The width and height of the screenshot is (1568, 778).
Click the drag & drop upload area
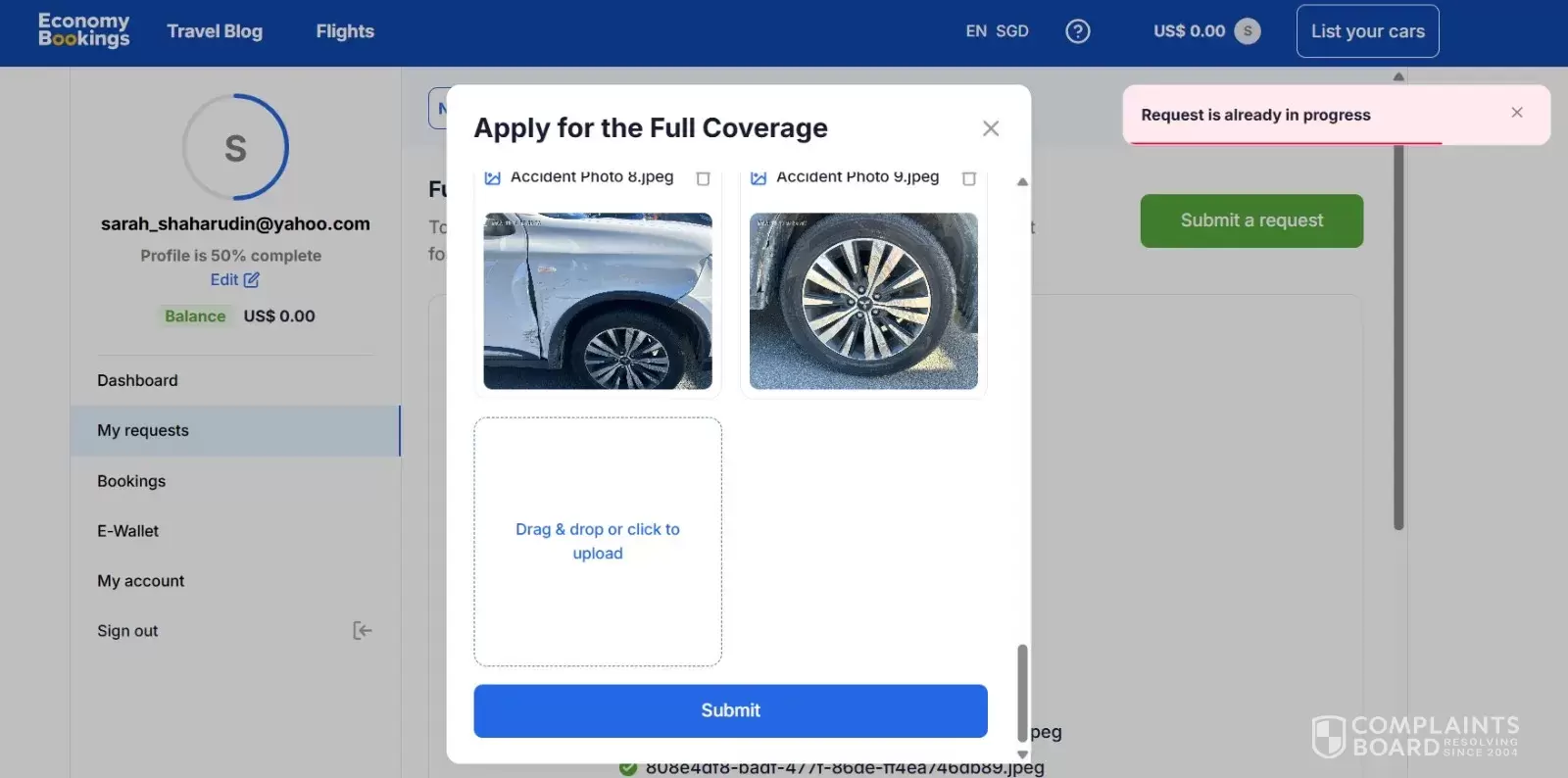[x=598, y=541]
